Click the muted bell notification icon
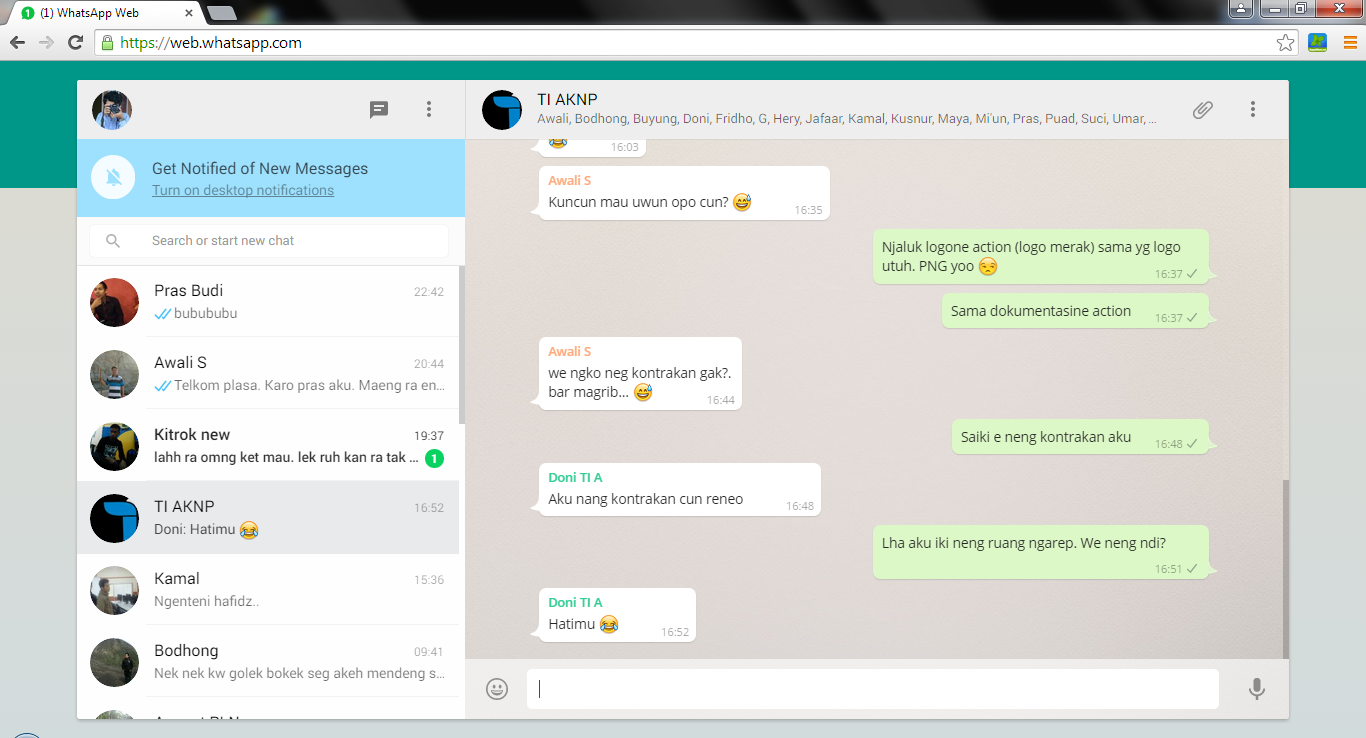1366x738 pixels. 113,178
